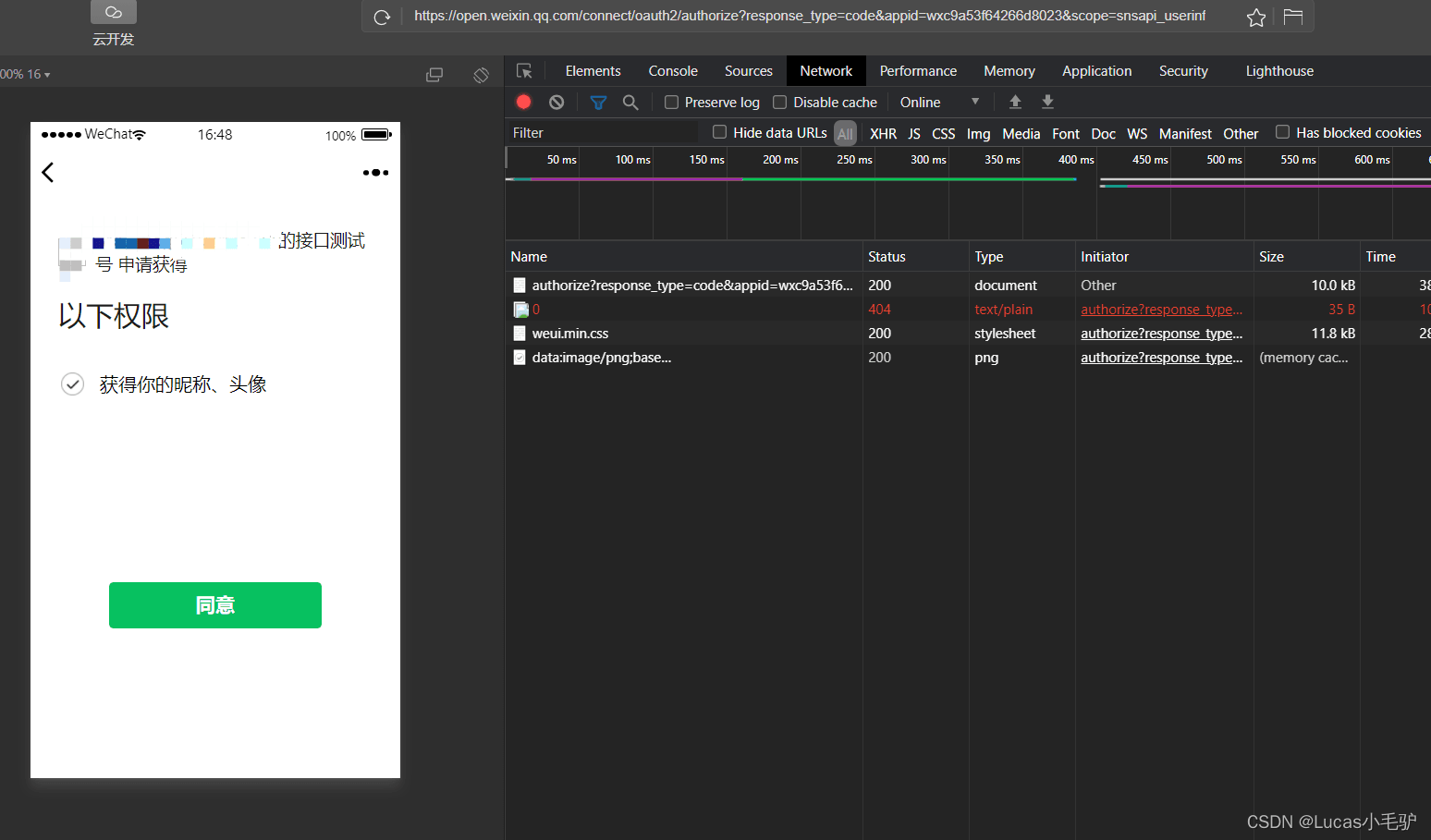Reload the page with the refresh icon
Screen dimensions: 1431x840
[382, 17]
